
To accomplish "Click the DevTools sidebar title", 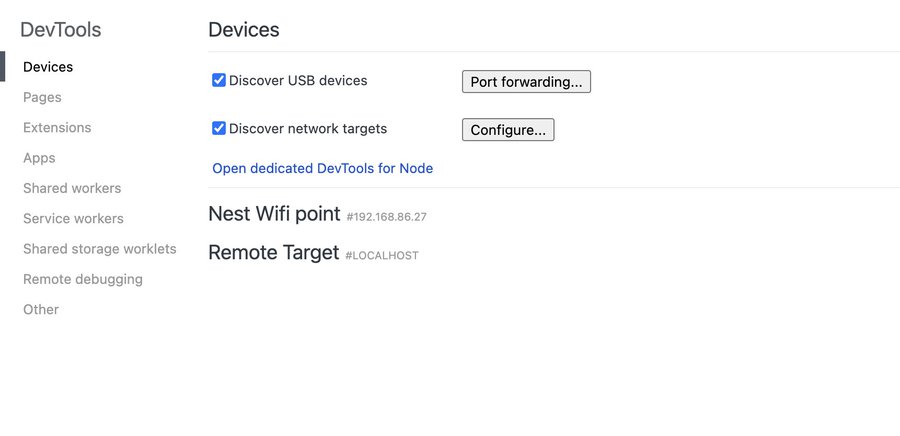I will point(60,30).
